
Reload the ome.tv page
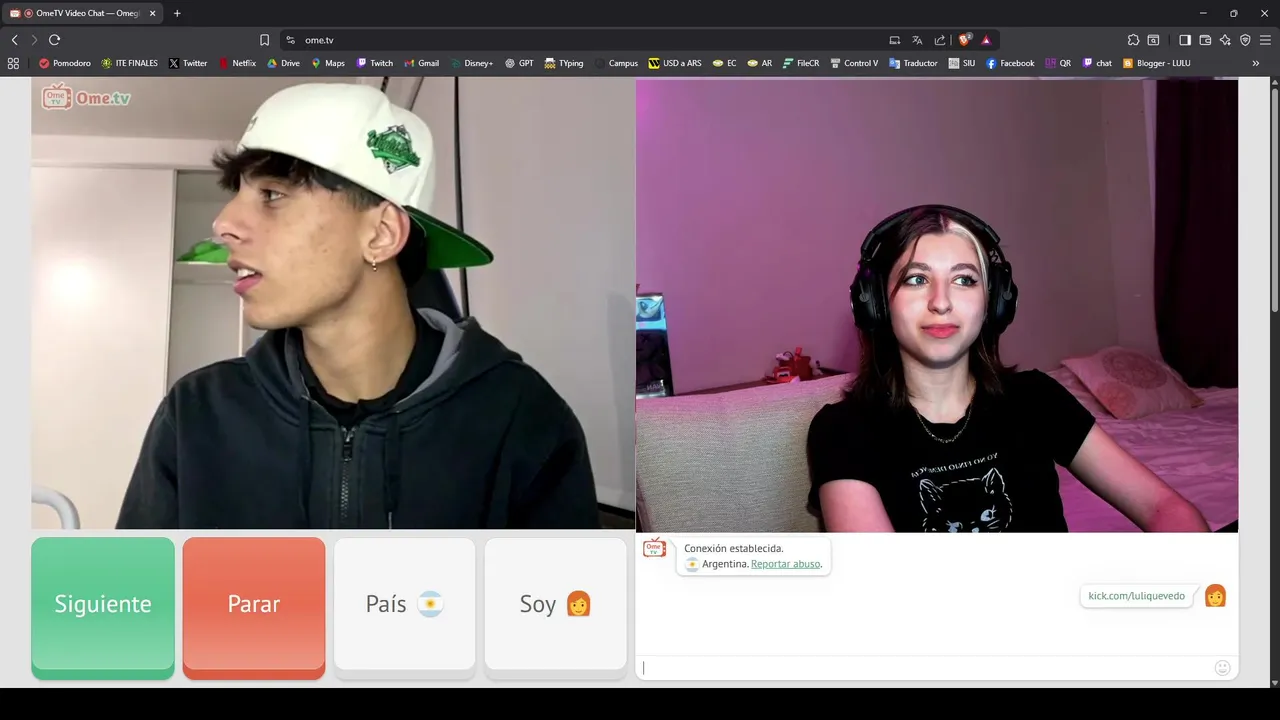pyautogui.click(x=54, y=40)
